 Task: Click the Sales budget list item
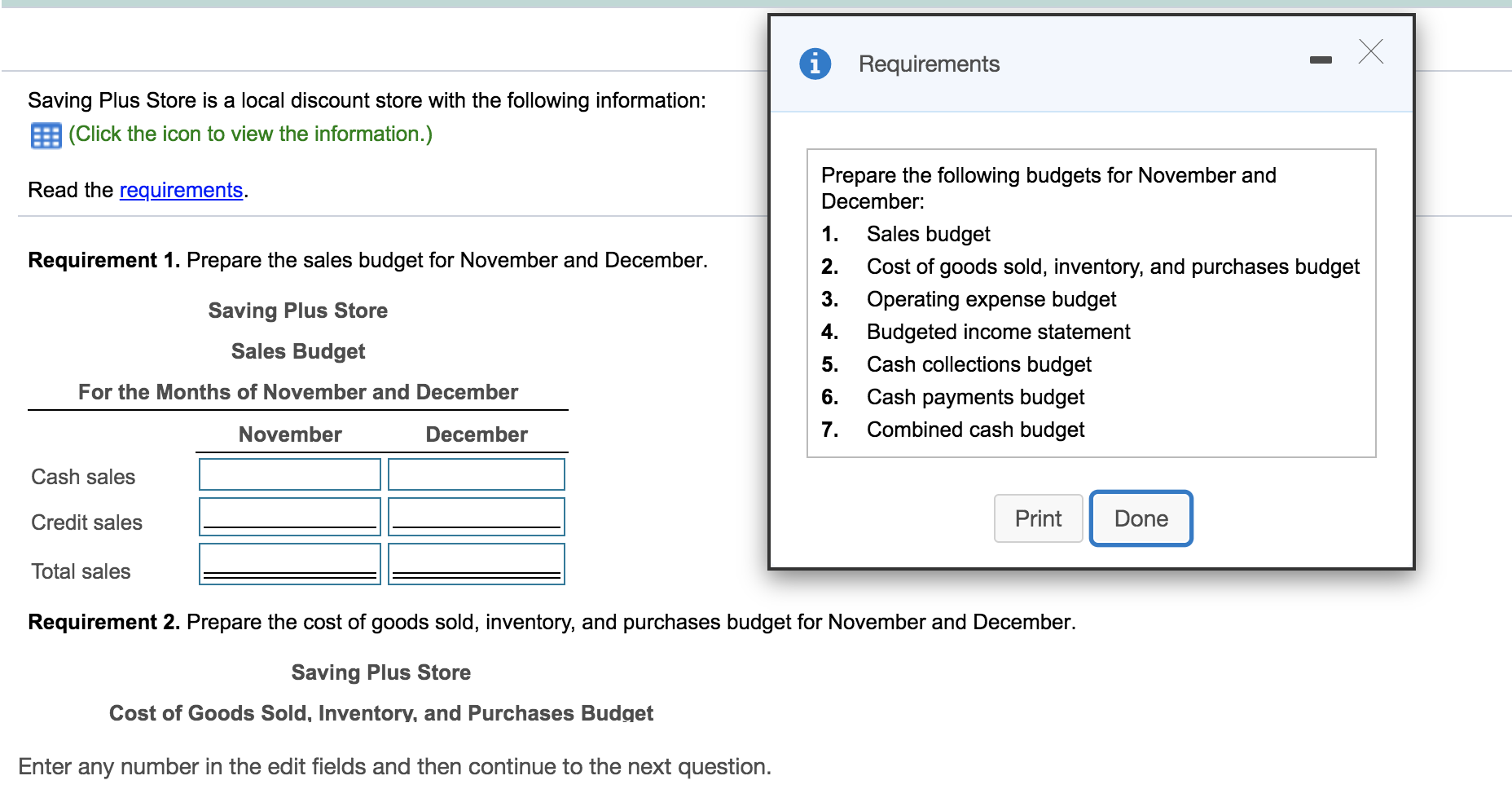[928, 234]
